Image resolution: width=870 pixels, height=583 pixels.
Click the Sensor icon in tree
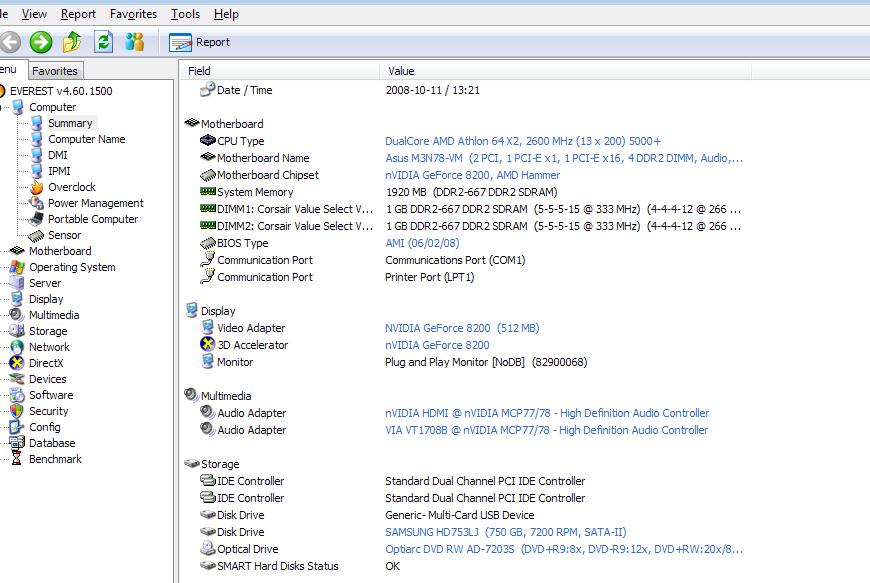pos(37,236)
